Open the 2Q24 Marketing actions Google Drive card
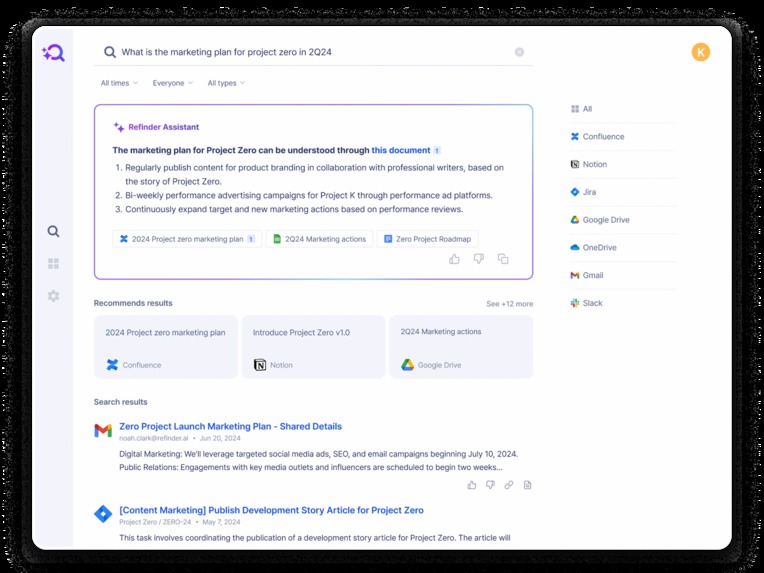Screen dimensions: 764x573 pyautogui.click(x=461, y=347)
